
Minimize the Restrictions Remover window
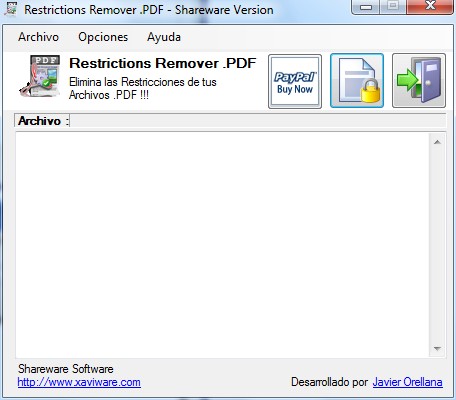tap(366, 7)
